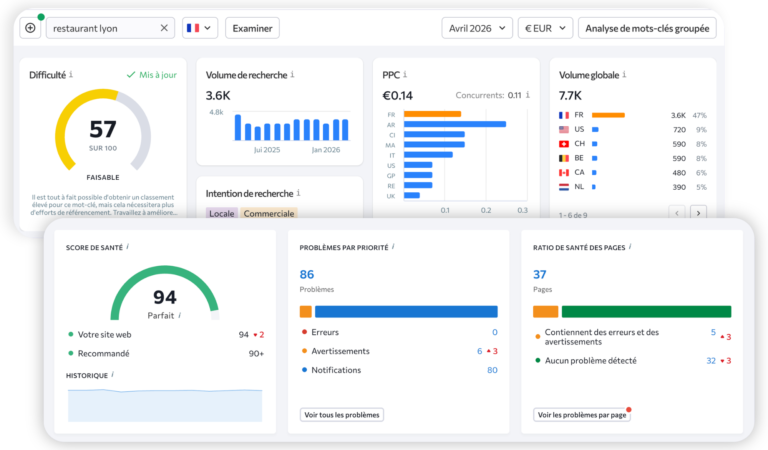Click the PPC value €0.14
This screenshot has width=768, height=450.
point(397,95)
